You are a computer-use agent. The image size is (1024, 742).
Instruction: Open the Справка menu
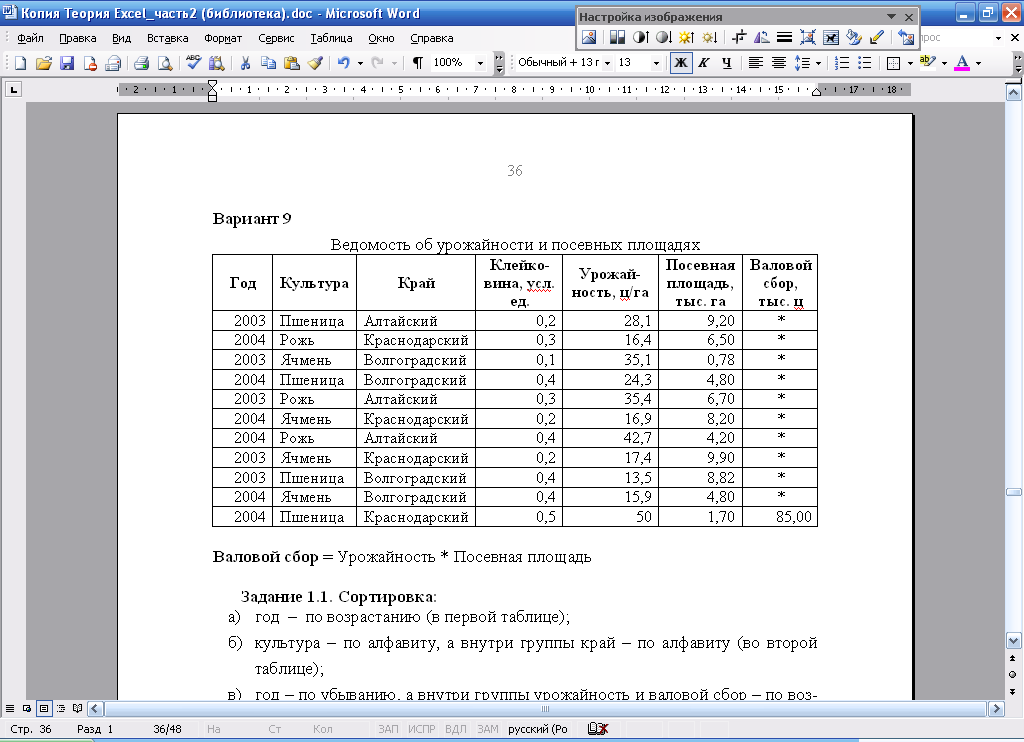(432, 38)
